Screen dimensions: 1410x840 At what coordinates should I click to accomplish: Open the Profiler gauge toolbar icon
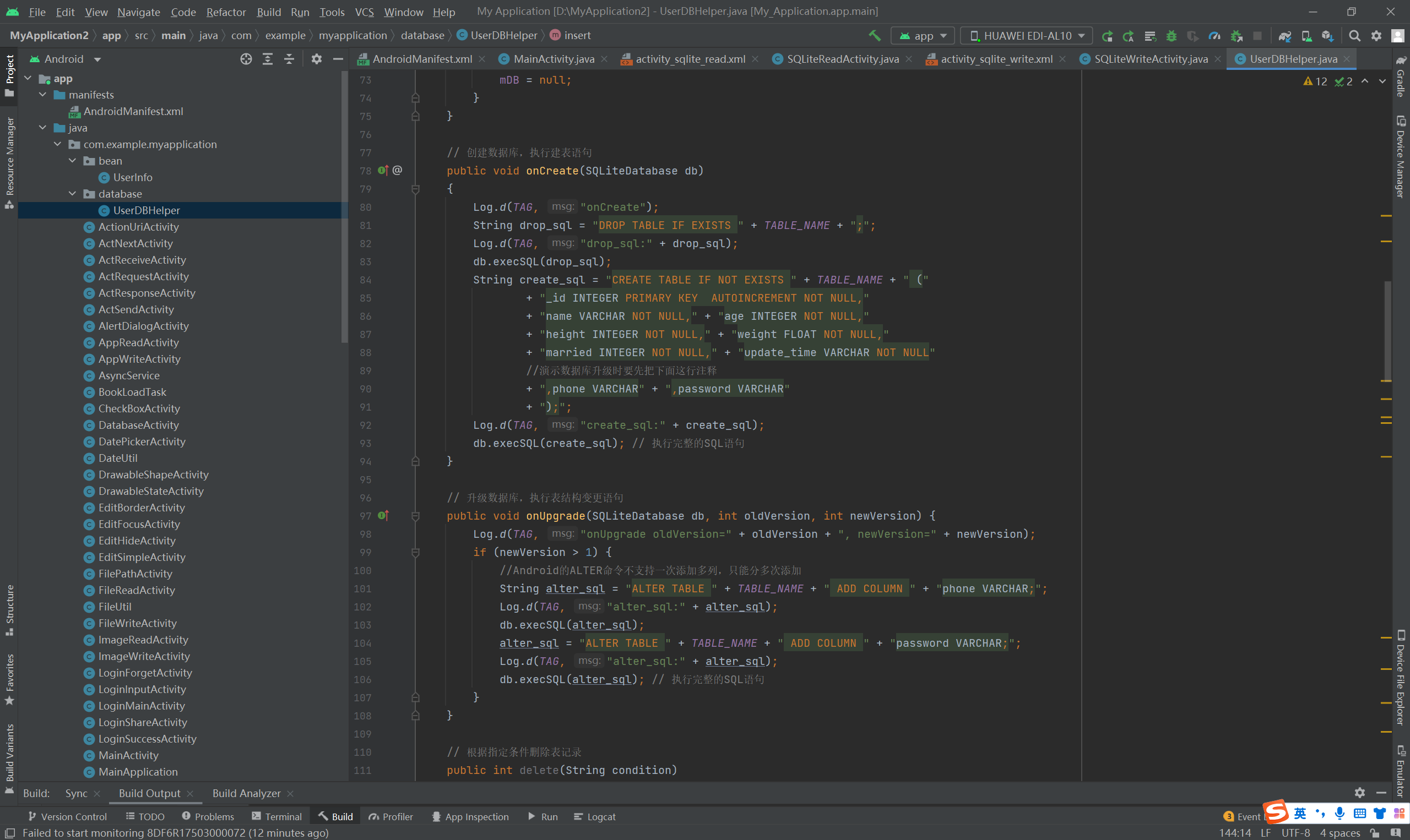coord(1214,36)
